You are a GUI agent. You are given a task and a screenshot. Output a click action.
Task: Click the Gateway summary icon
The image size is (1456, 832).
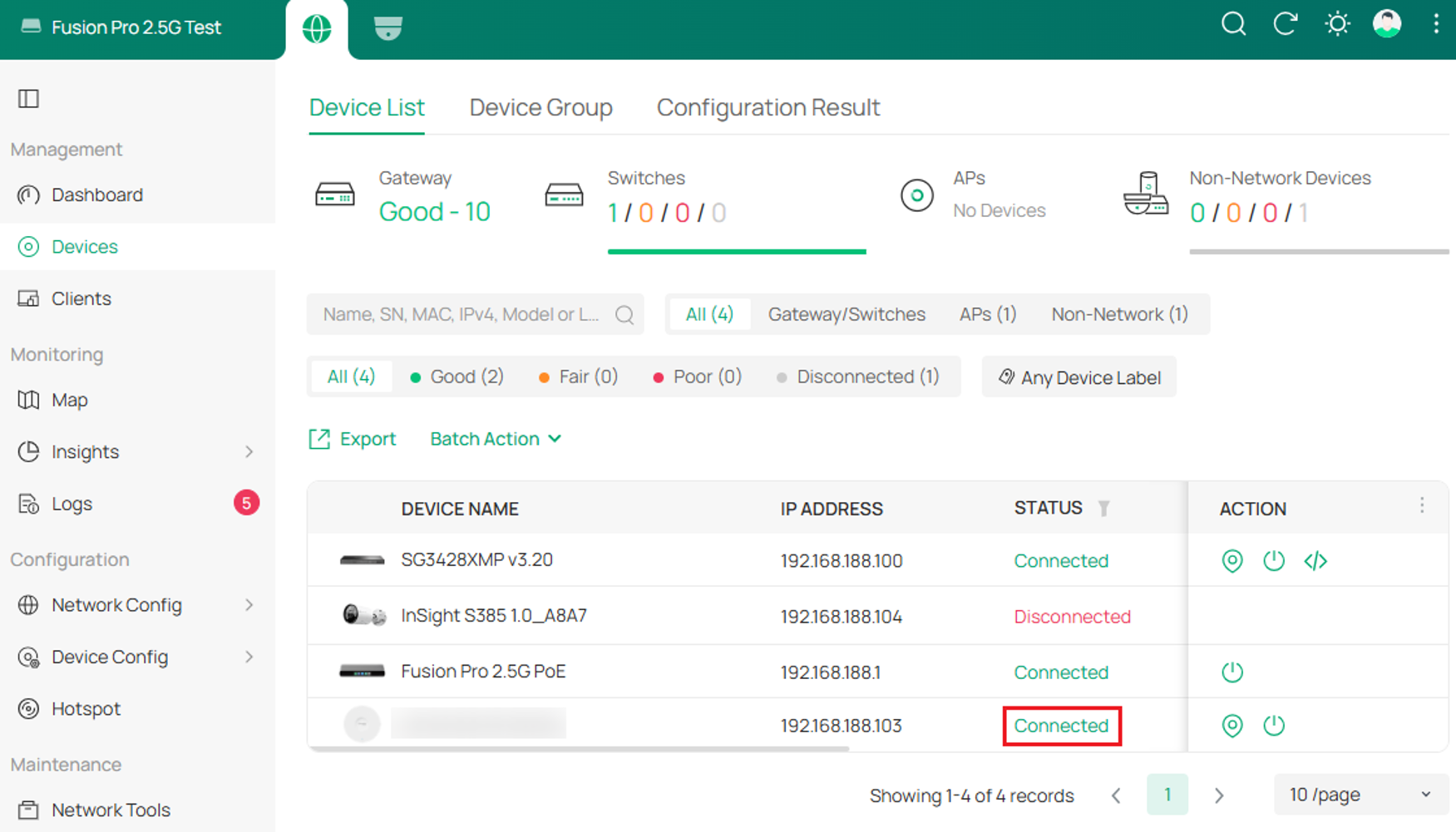(335, 196)
